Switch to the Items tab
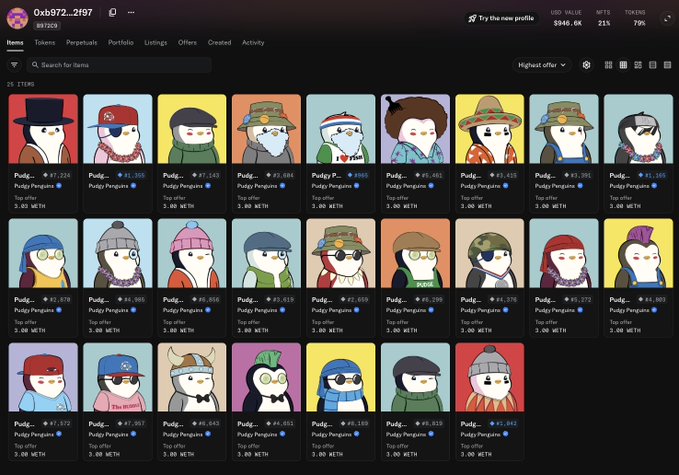Viewport: 679px width, 475px height. [15, 42]
